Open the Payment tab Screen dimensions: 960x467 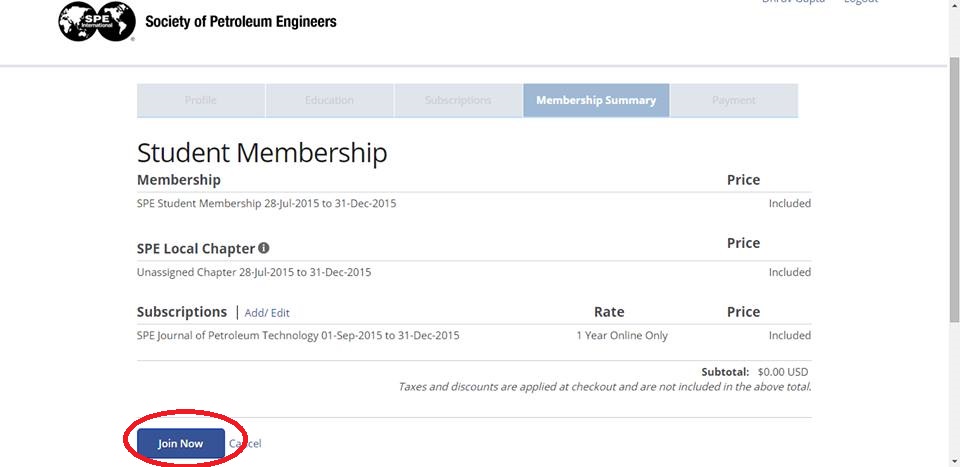(733, 100)
